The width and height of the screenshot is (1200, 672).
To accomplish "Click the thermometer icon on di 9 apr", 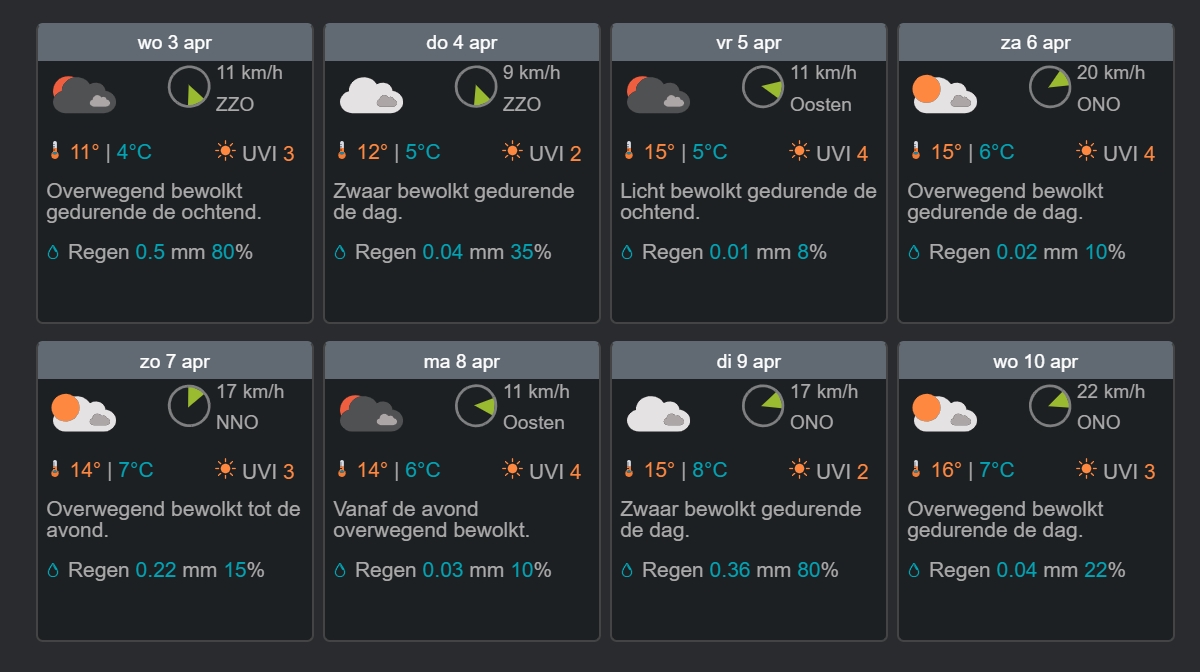I will 629,469.
